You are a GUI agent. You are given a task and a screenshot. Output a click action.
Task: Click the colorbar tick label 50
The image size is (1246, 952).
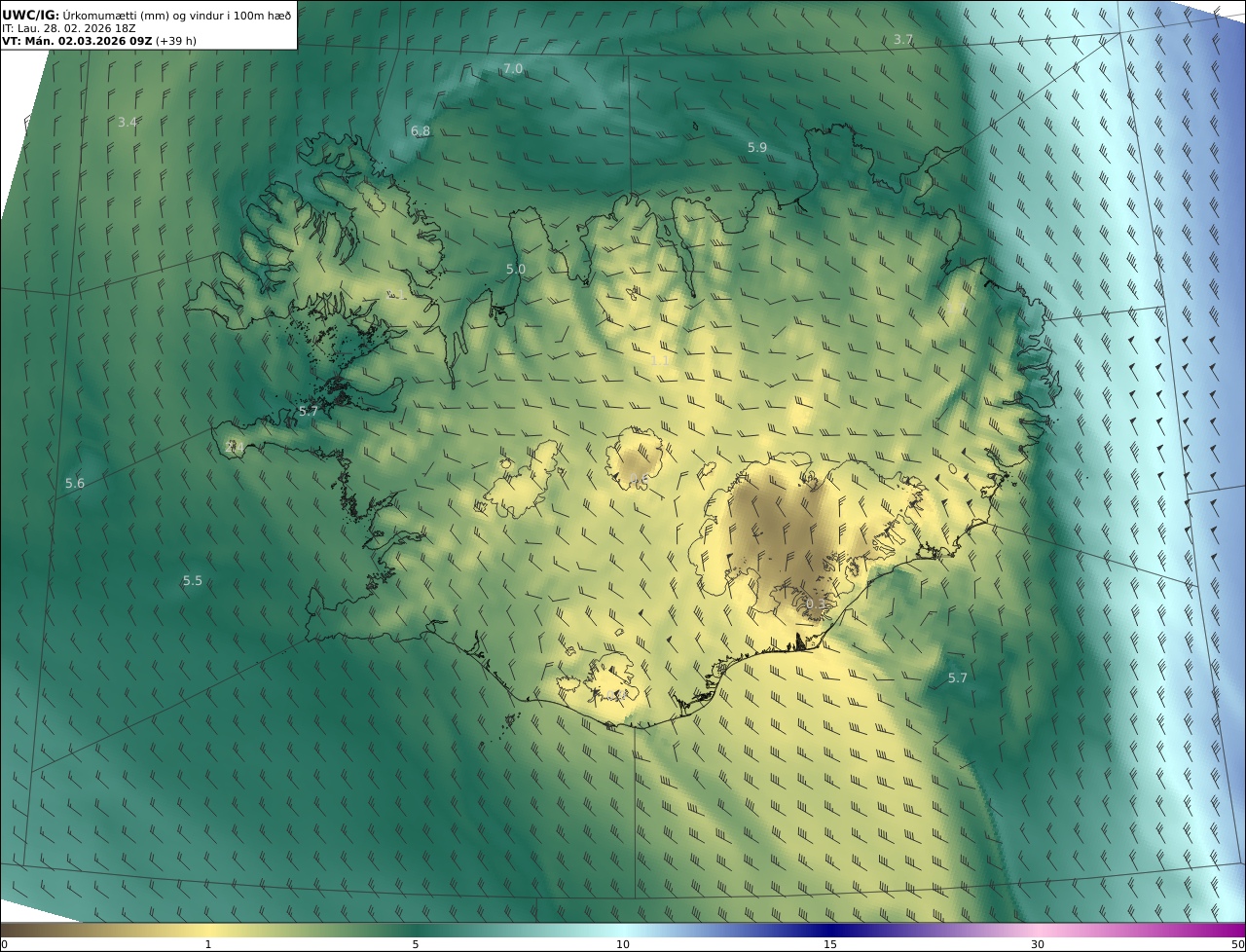pyautogui.click(x=1238, y=944)
